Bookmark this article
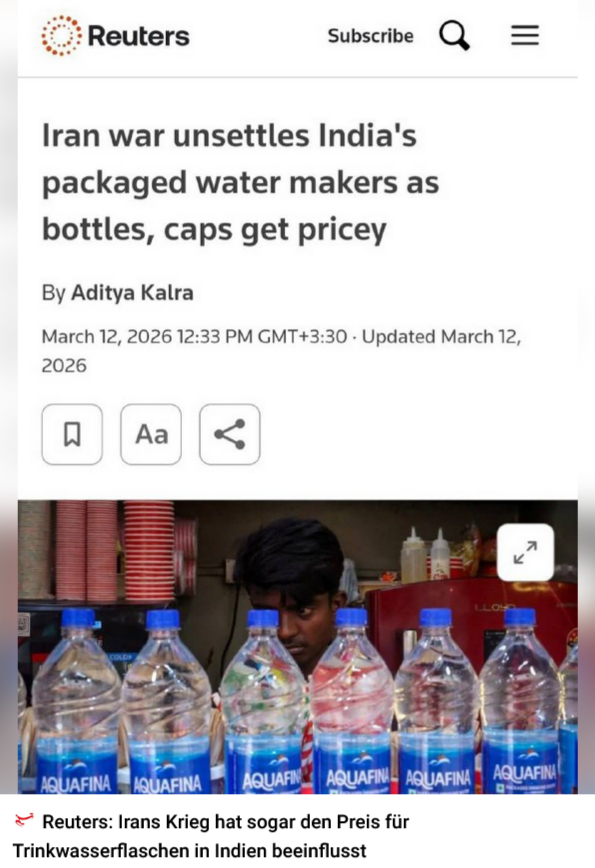 point(72,434)
